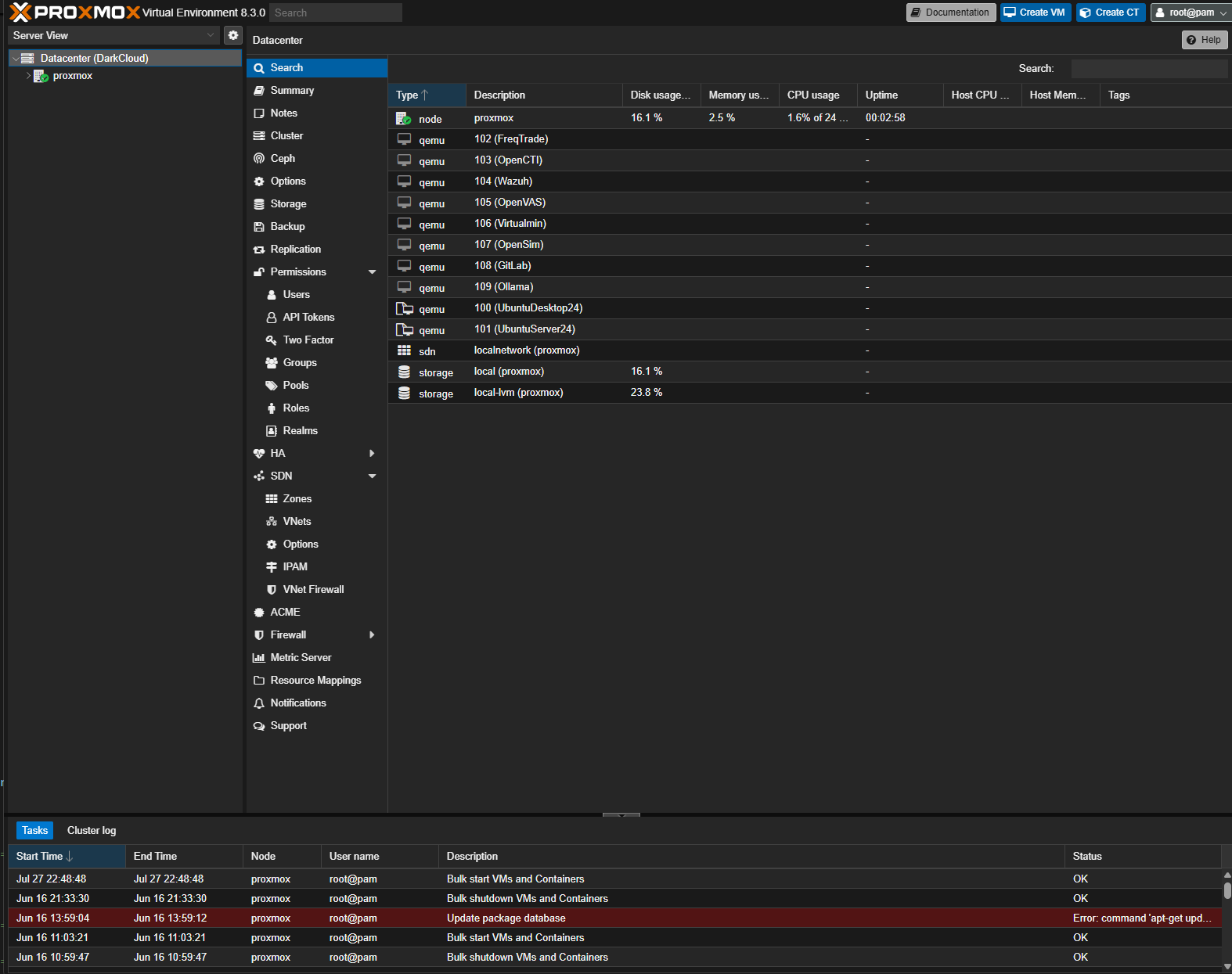Viewport: 1232px width, 974px height.
Task: Click storage icon for local-lvm row
Action: pos(404,393)
